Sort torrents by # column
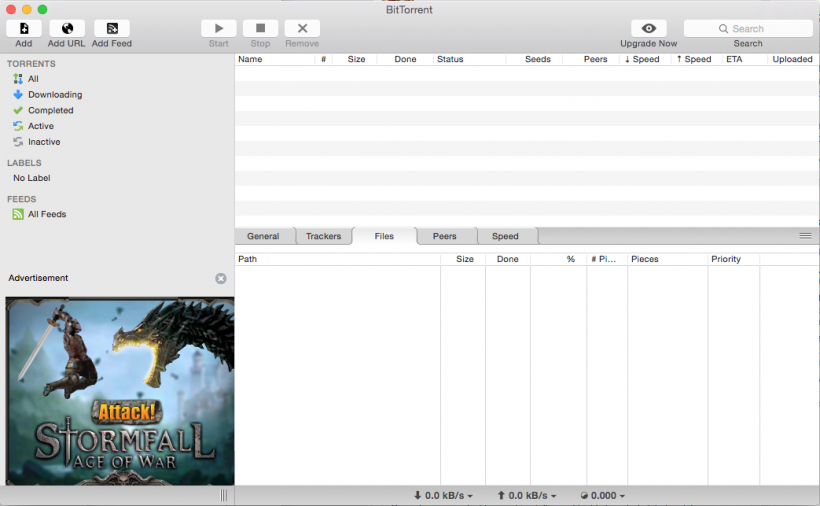 pyautogui.click(x=323, y=59)
